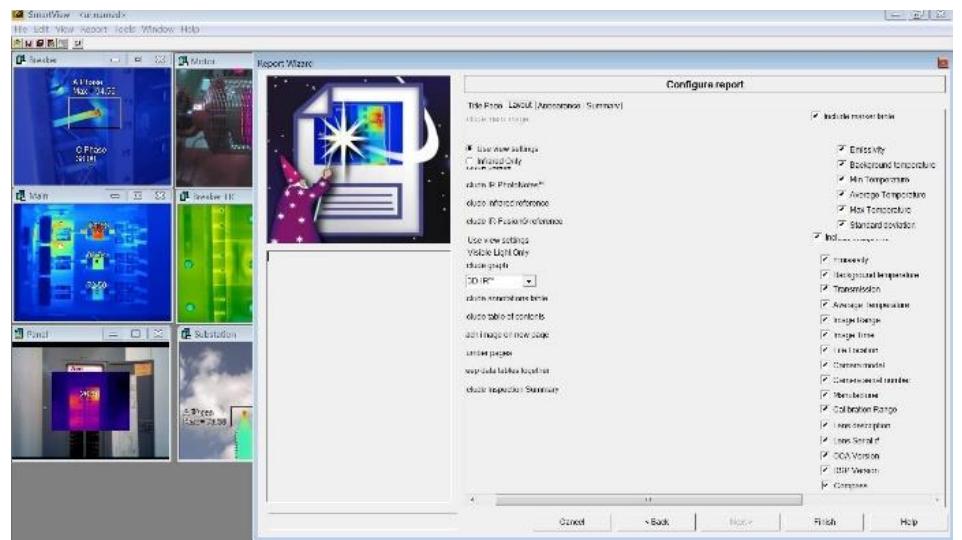Viewport: 962px width, 540px height.
Task: Select the Substation window image
Action: coord(215,401)
